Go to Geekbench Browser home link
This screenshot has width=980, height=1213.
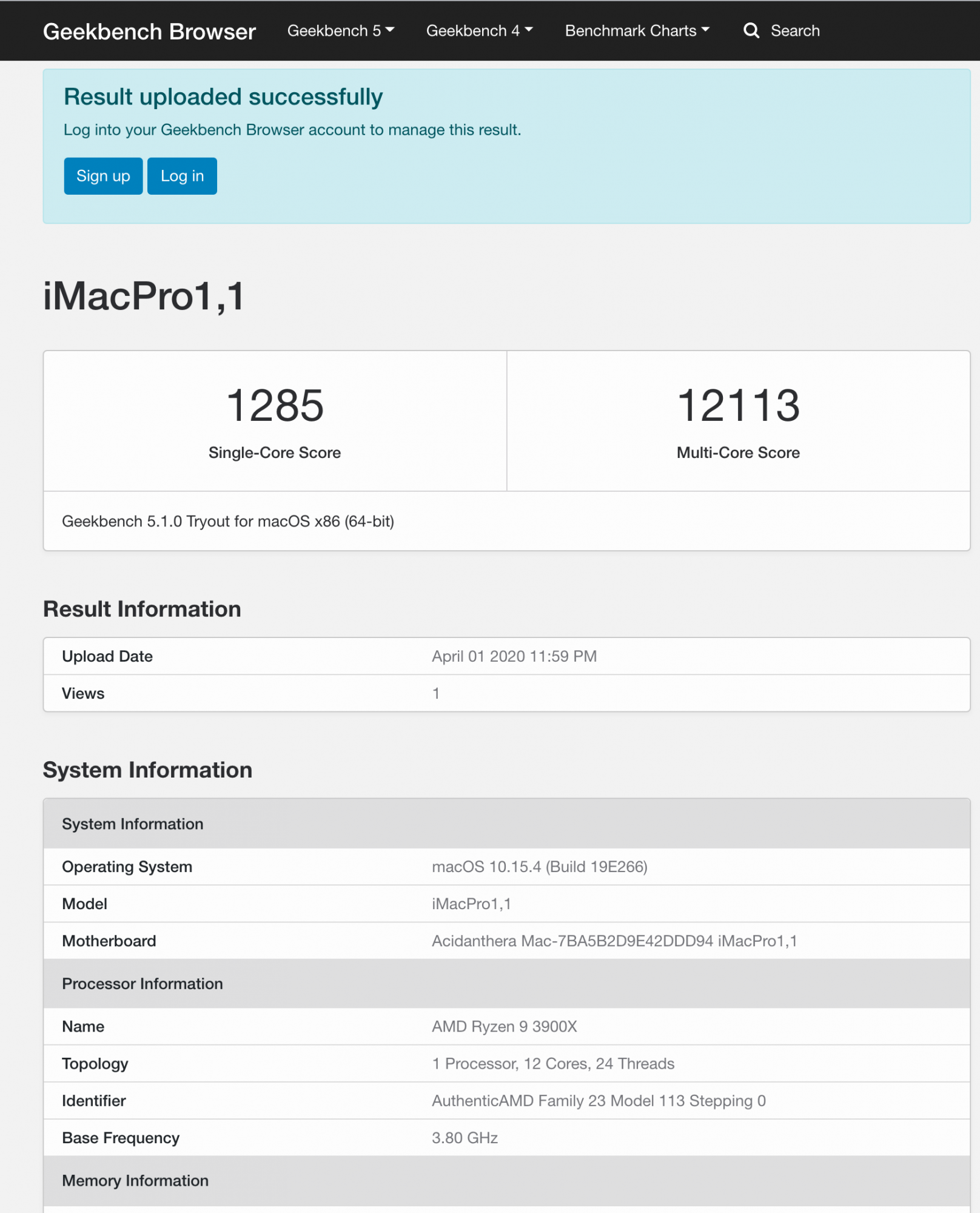149,32
